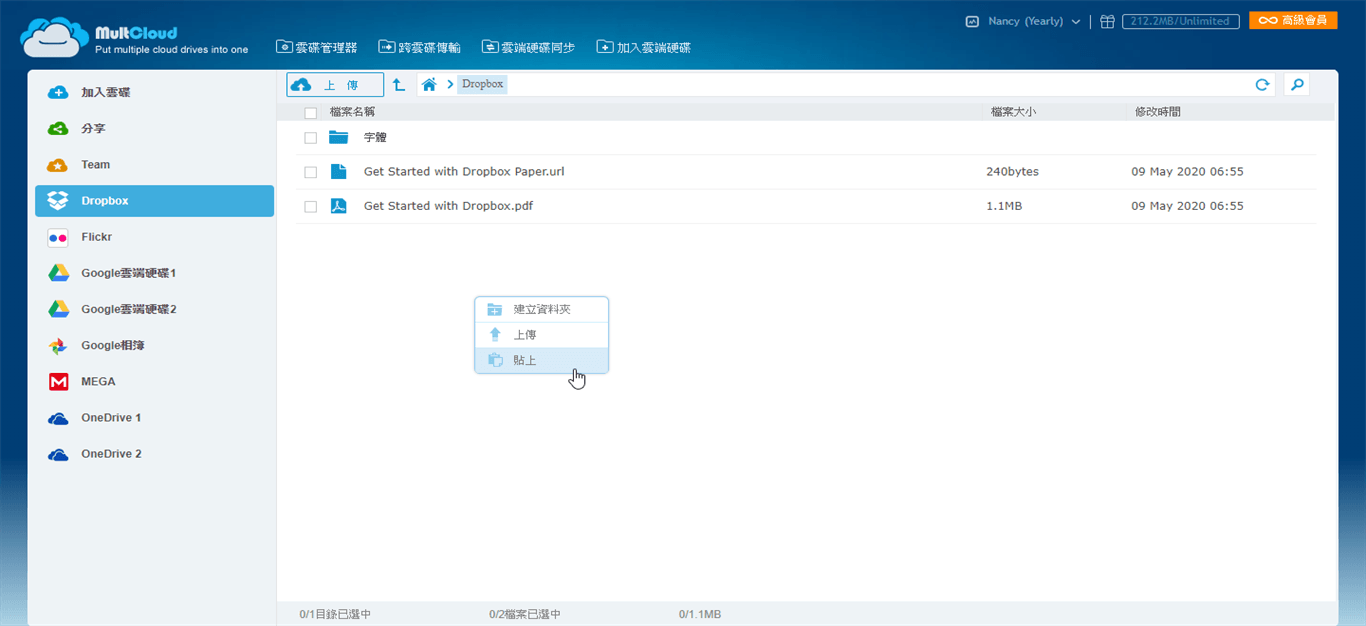Open OneDrive 1 in the sidebar
The height and width of the screenshot is (626, 1366).
pos(154,417)
